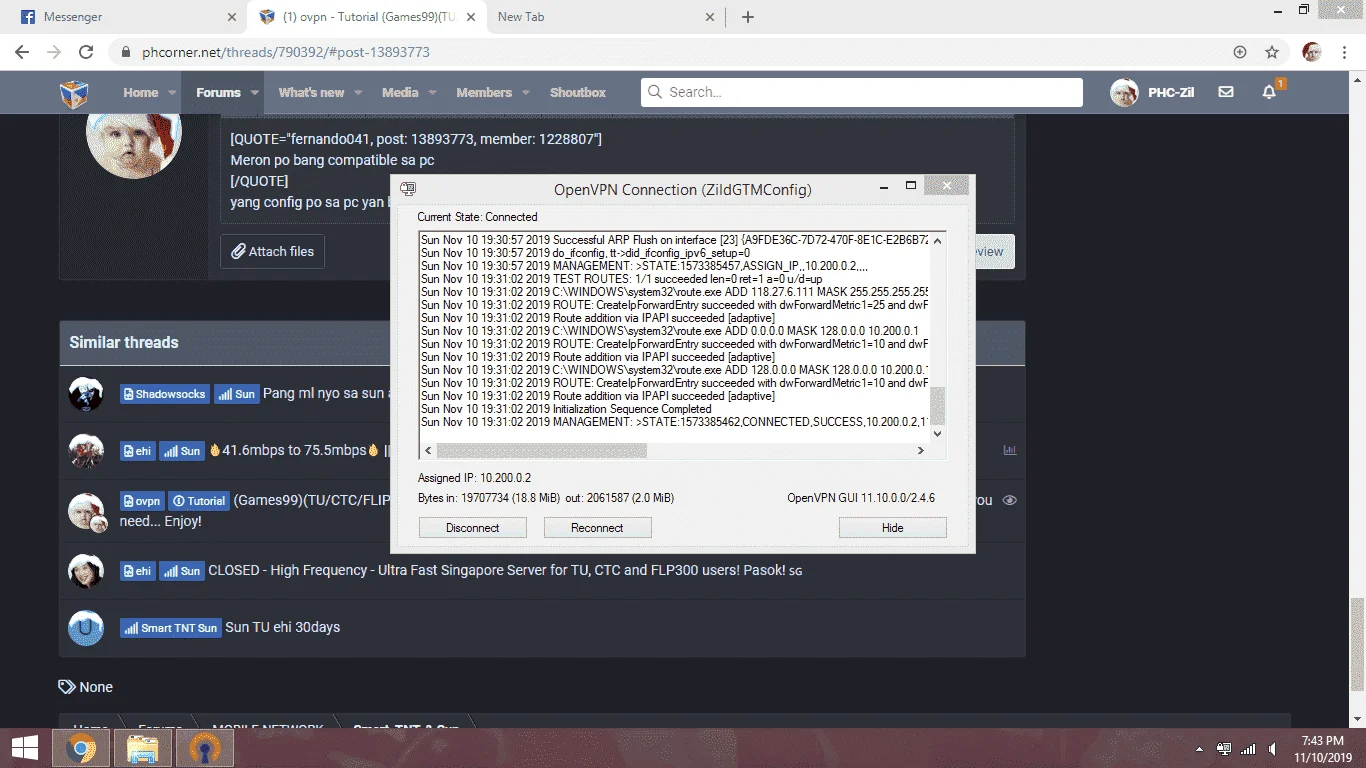Click the Similar threads heading
The width and height of the screenshot is (1366, 768).
click(124, 342)
